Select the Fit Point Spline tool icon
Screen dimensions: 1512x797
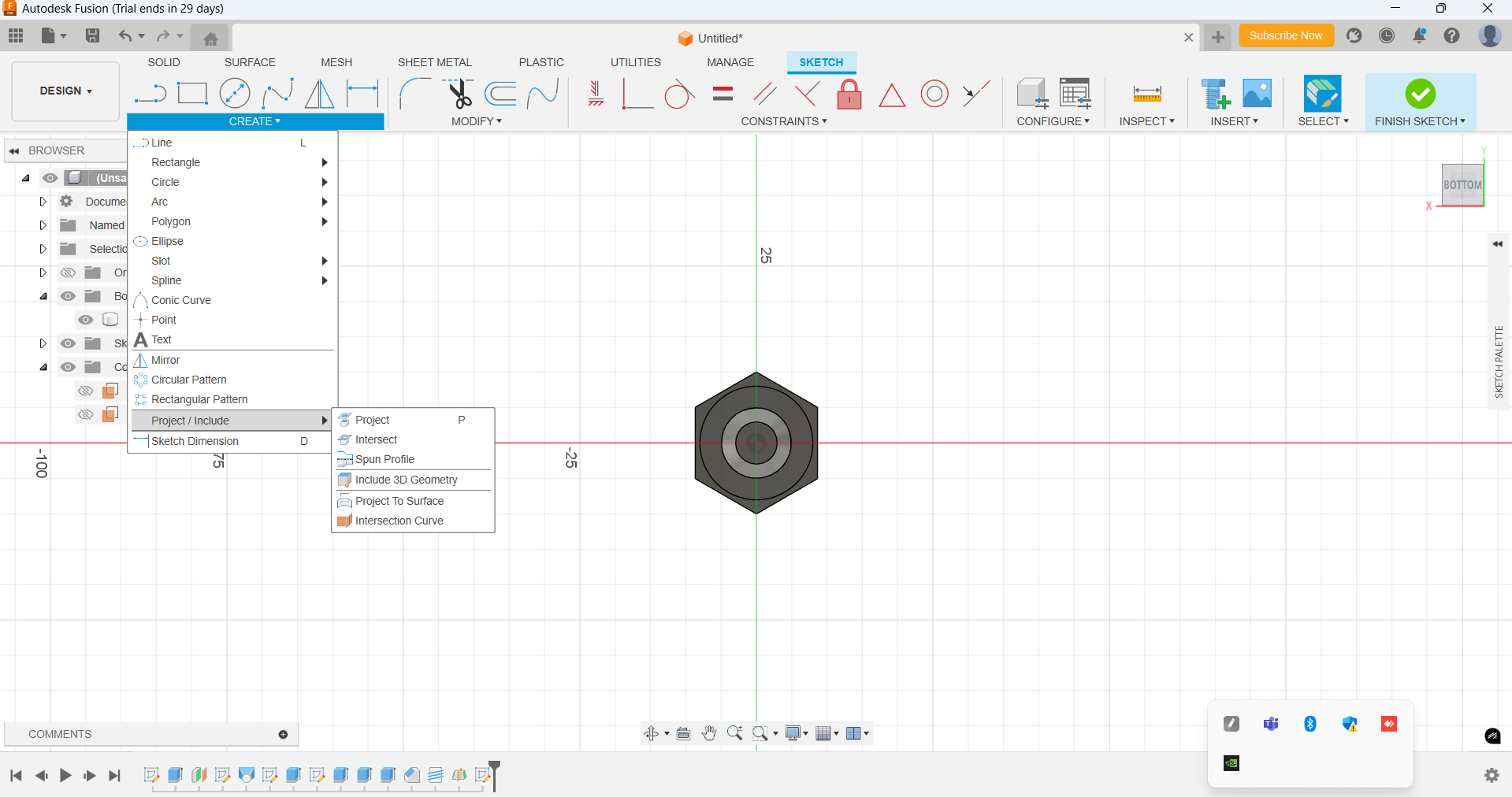277,94
